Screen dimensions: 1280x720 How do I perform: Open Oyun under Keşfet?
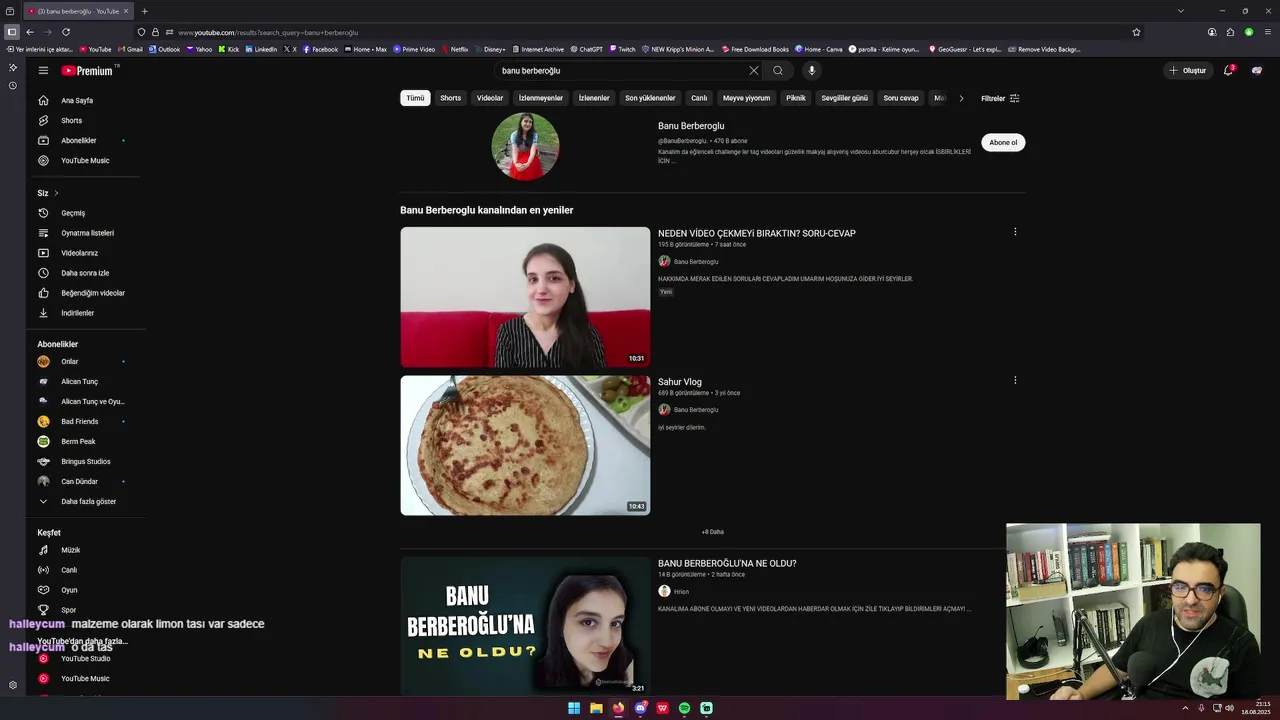coord(69,590)
